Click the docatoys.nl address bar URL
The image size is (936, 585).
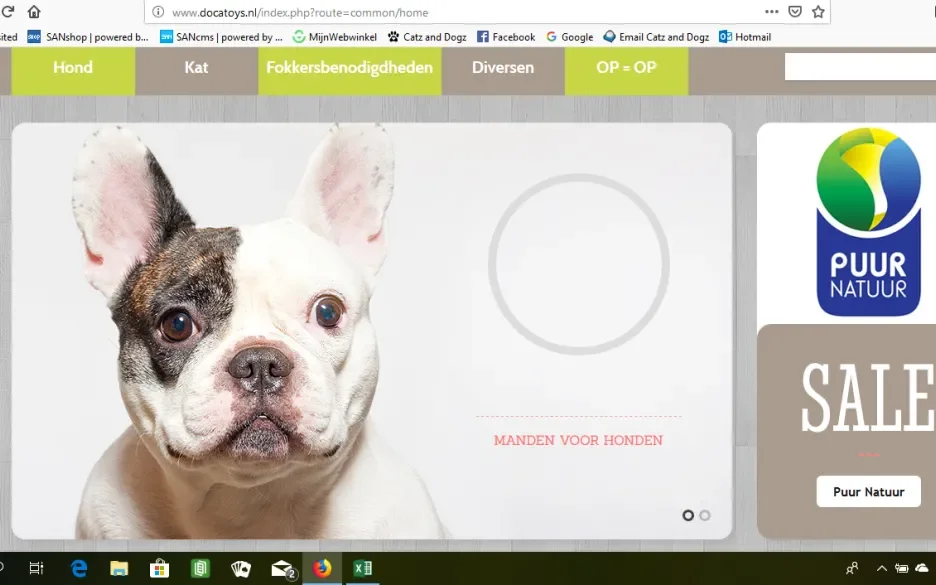coord(300,13)
